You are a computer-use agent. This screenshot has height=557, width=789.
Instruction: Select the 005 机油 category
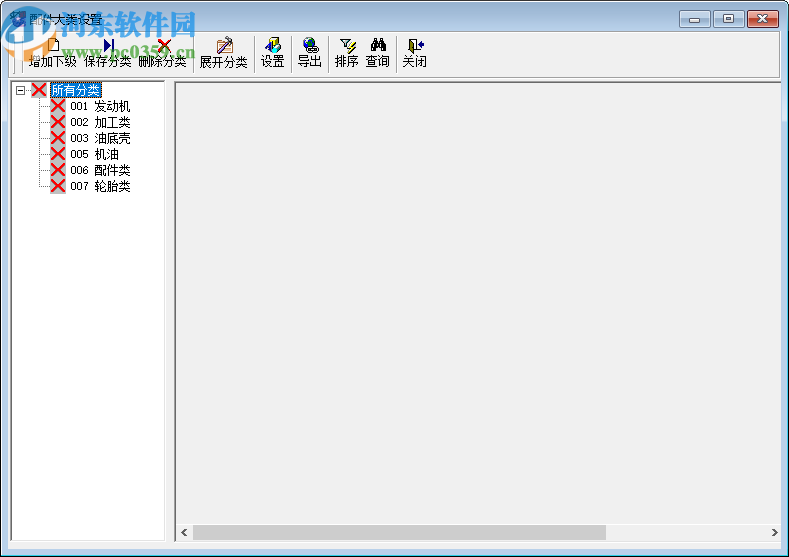point(94,154)
